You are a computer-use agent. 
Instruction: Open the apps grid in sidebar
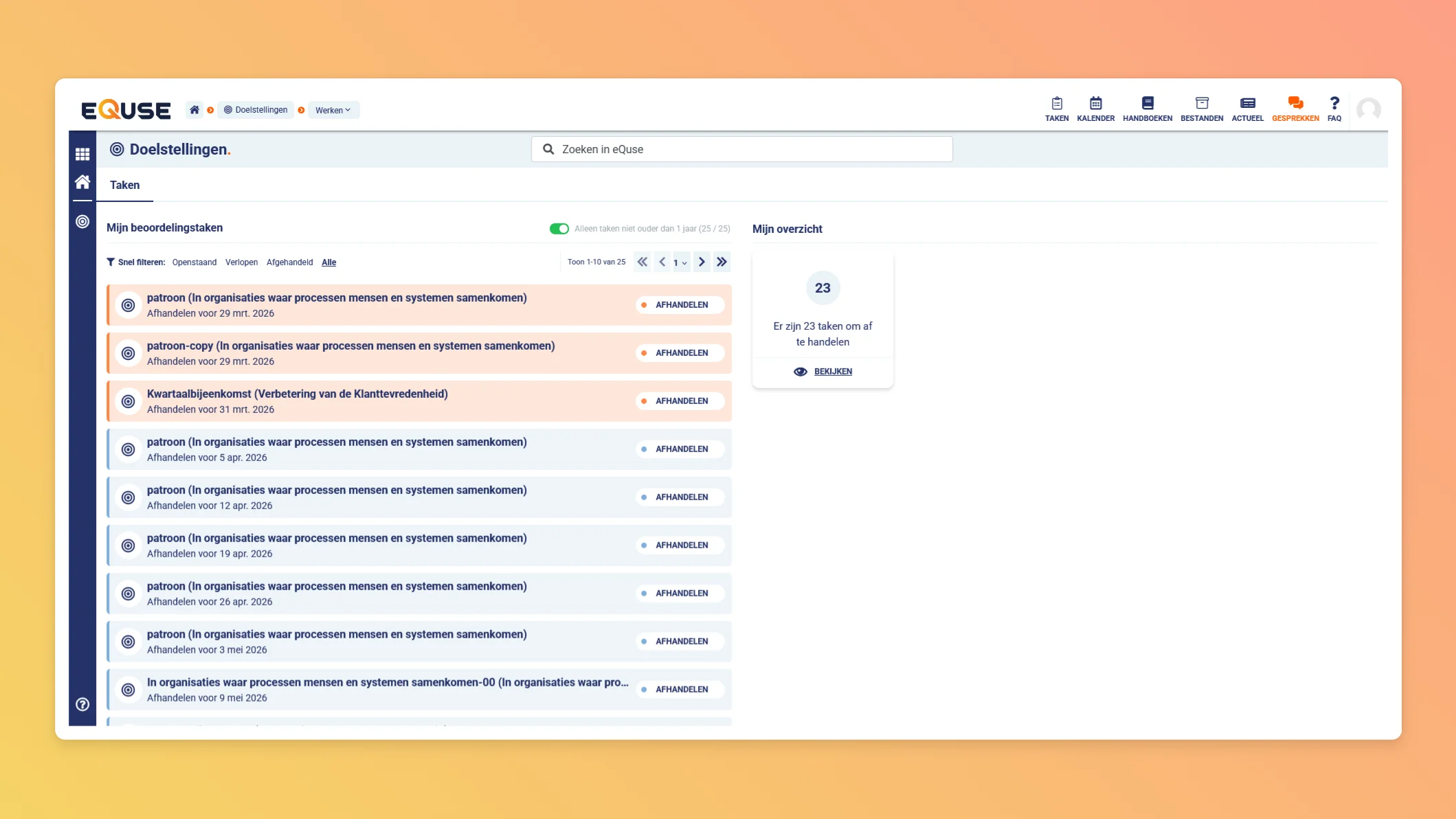coord(82,154)
